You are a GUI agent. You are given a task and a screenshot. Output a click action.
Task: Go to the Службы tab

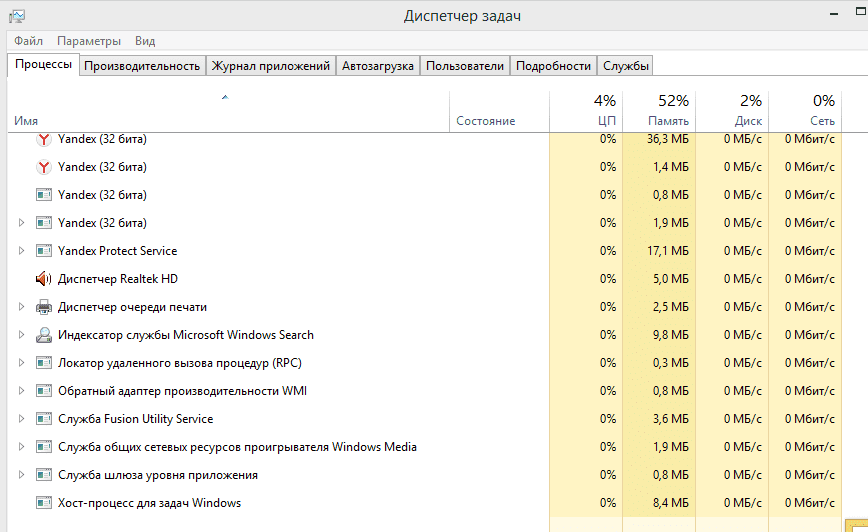click(626, 66)
